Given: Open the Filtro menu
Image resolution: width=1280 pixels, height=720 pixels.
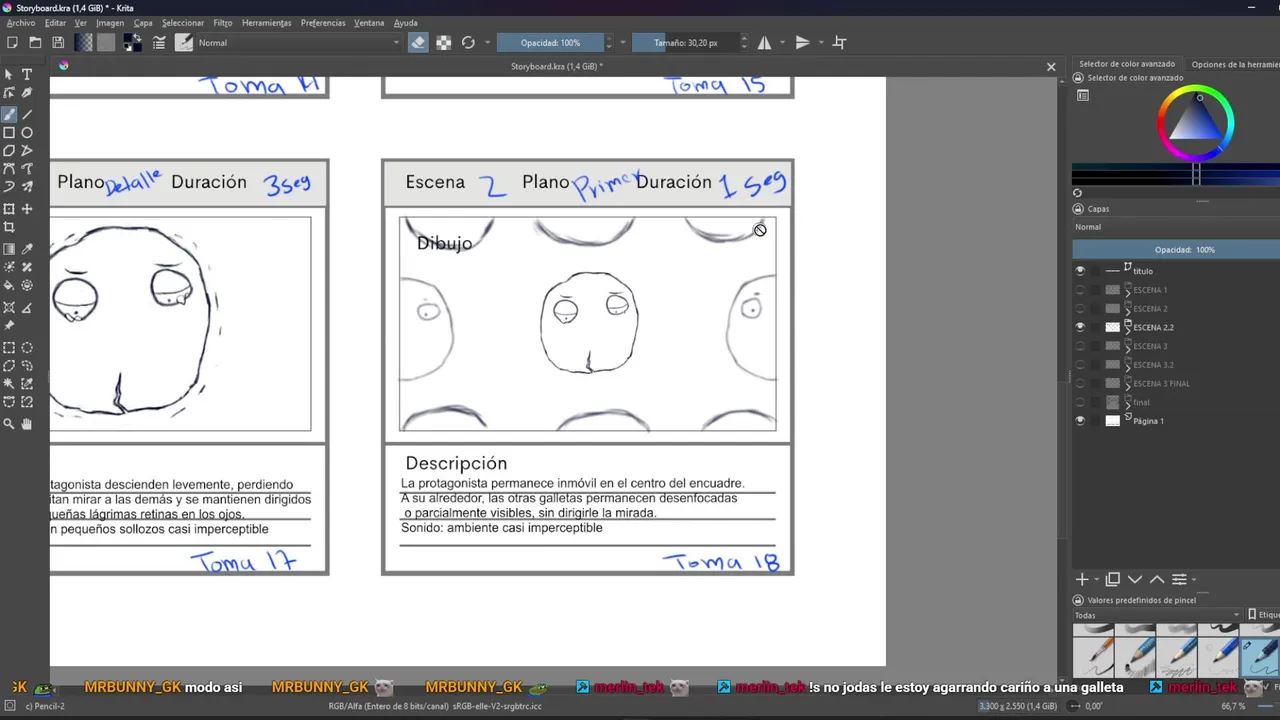Looking at the screenshot, I should (x=222, y=23).
